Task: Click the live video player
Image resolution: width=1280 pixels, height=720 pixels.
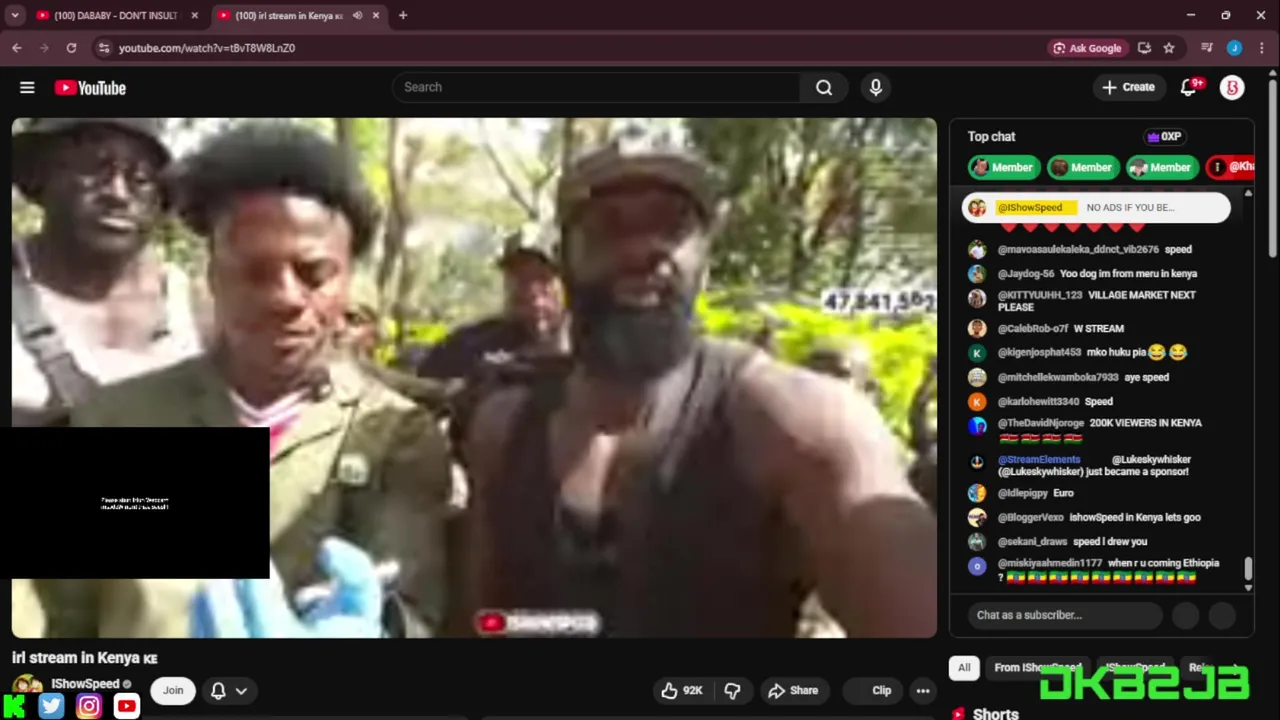Action: click(x=474, y=378)
